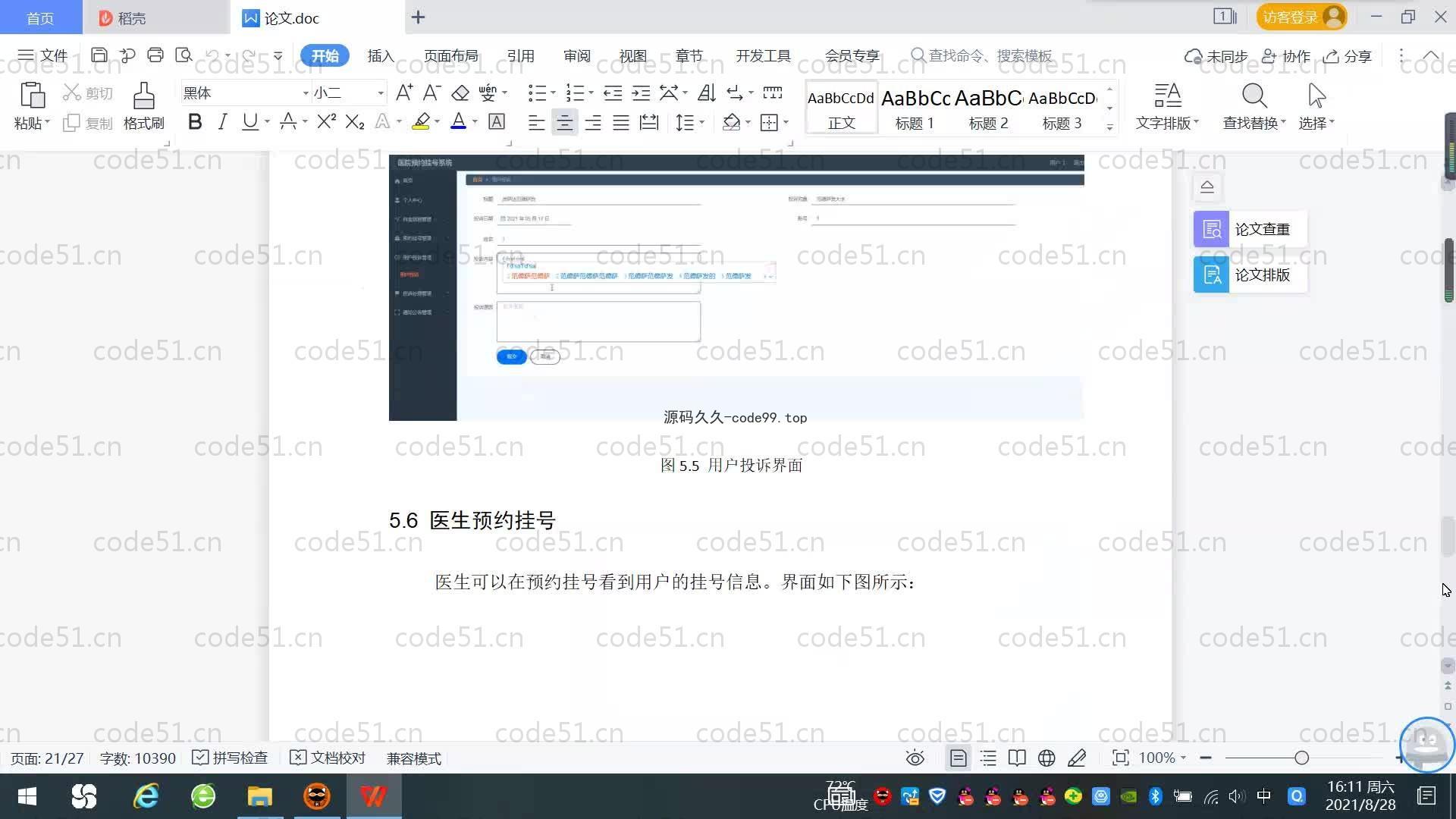Click the writing mode pen icon
This screenshot has width=1456, height=819.
[x=1077, y=758]
